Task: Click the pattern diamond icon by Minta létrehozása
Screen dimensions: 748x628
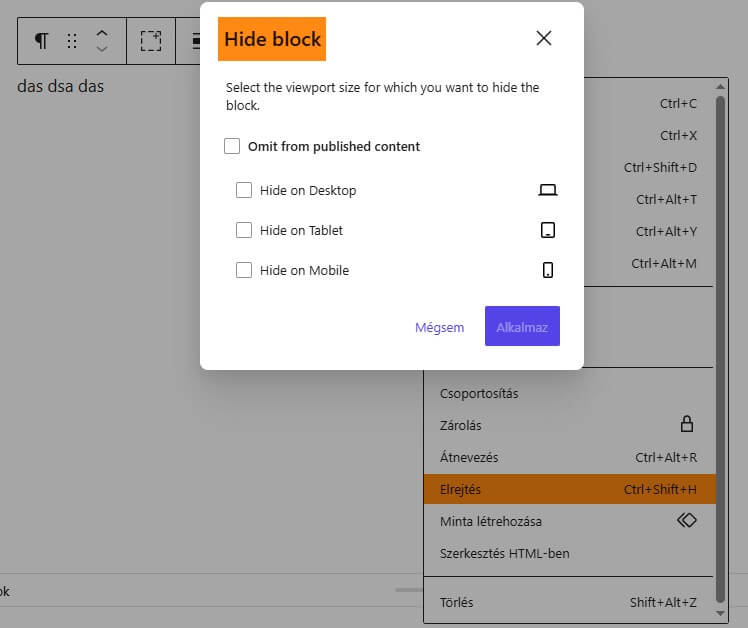Action: pos(686,520)
